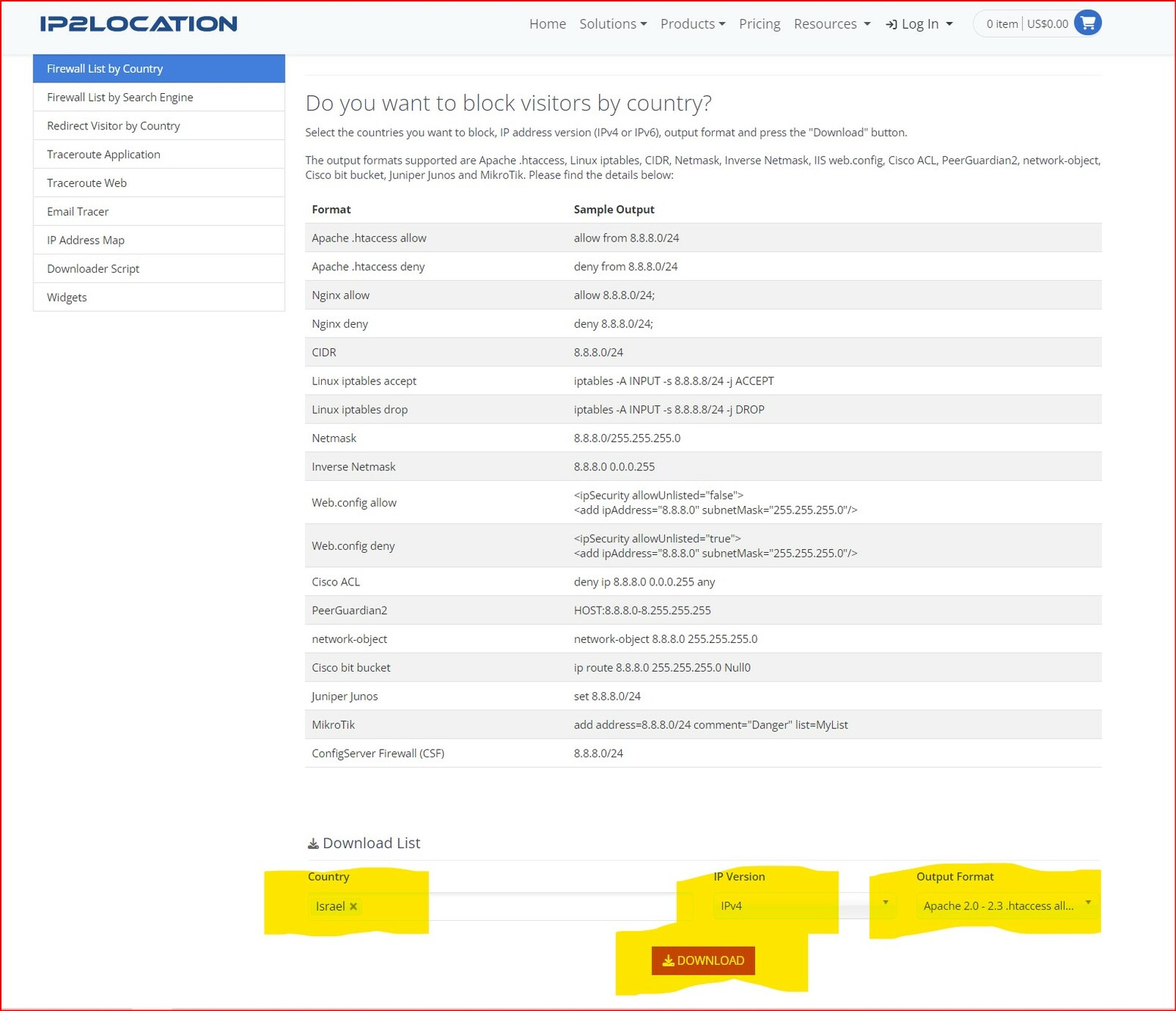
Task: Click the cart total 0 item US$0.00
Action: tap(1027, 24)
